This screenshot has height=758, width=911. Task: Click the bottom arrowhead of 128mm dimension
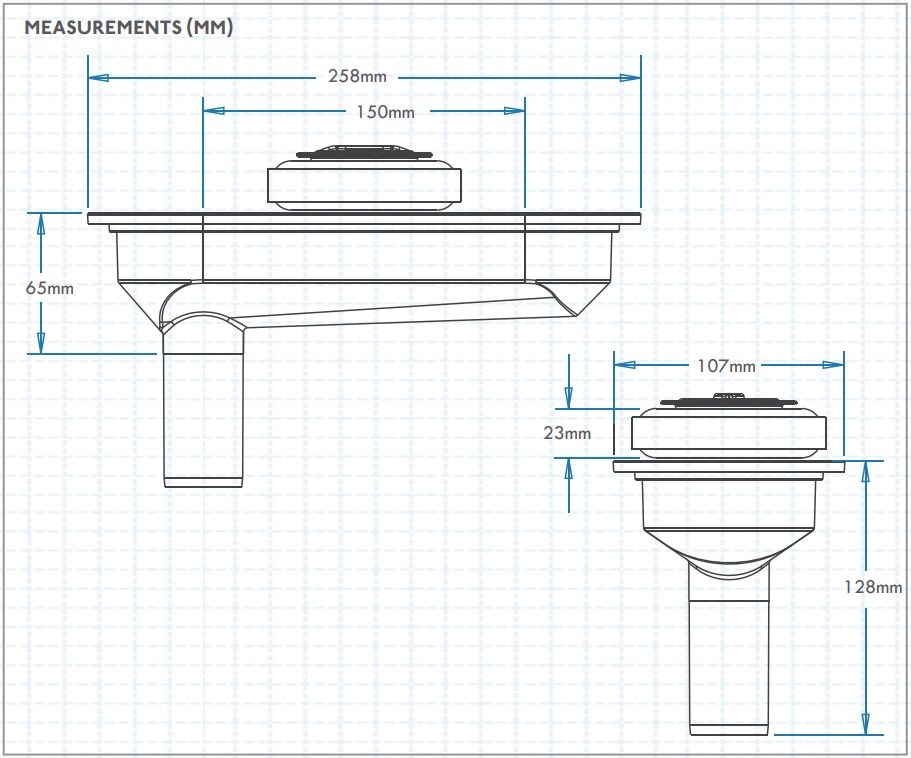[x=866, y=724]
